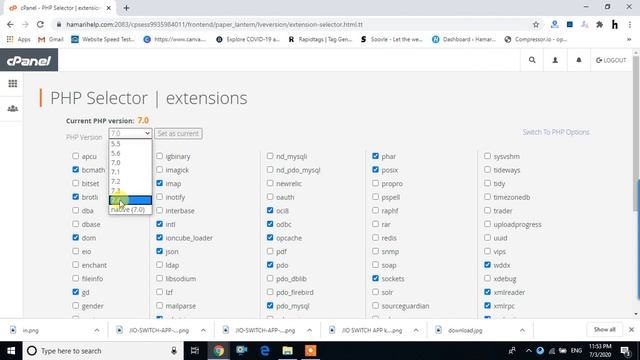Click the taskbar clock showing 11:53 PM

click(x=600, y=351)
